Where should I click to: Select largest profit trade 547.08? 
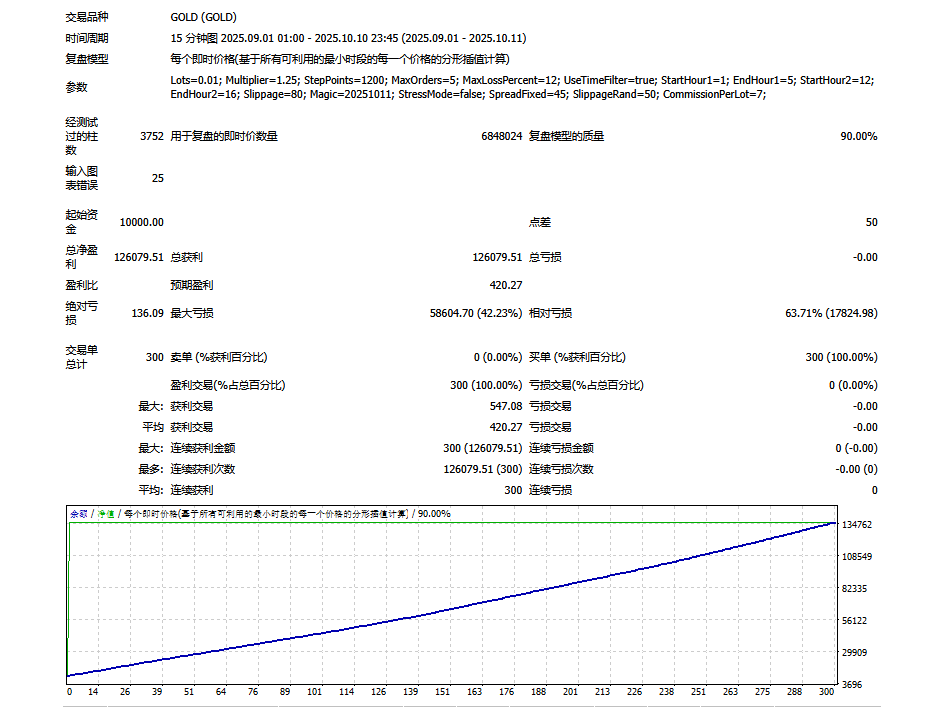coord(506,406)
